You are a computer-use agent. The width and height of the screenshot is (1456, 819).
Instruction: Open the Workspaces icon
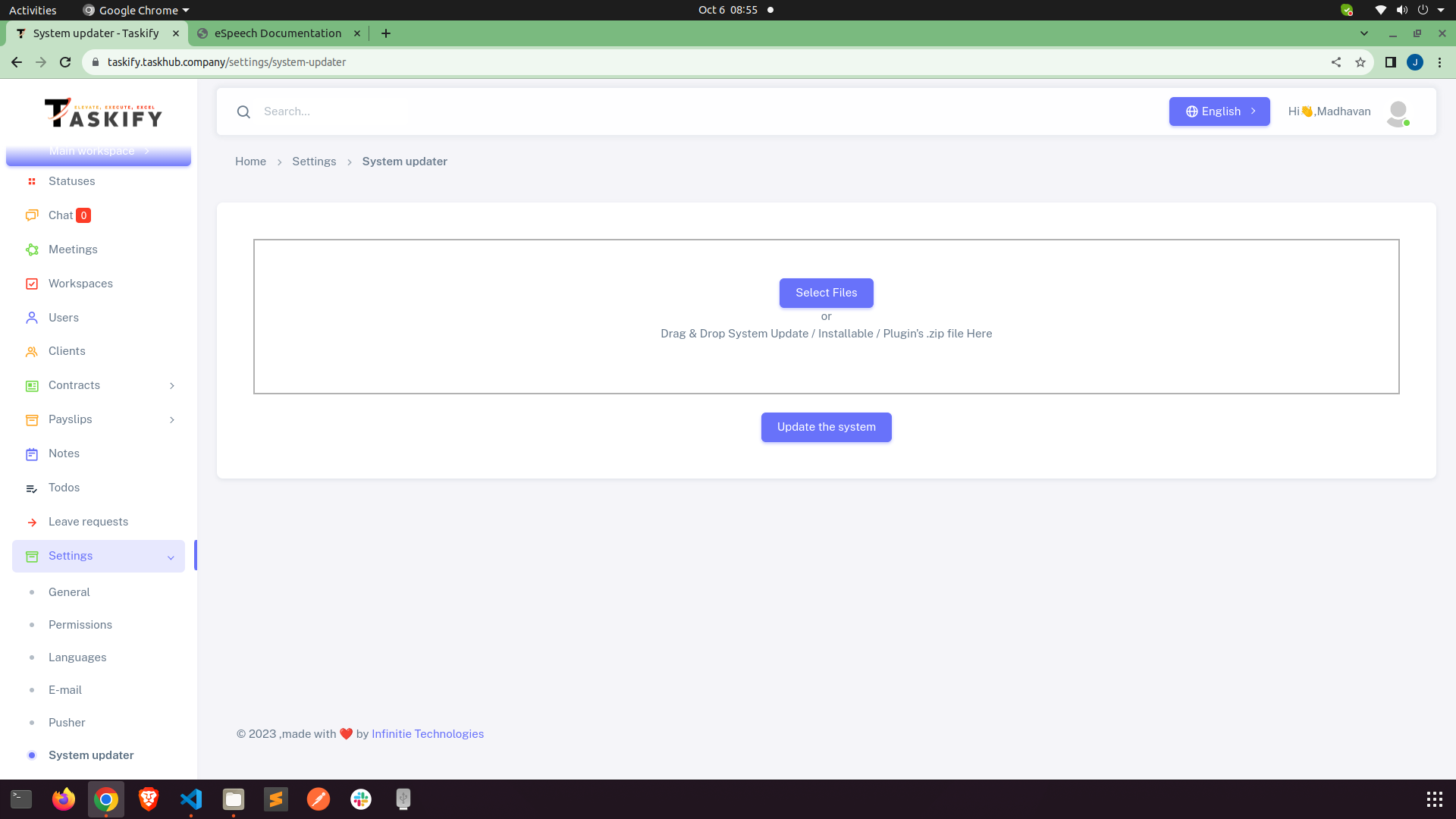pyautogui.click(x=32, y=284)
